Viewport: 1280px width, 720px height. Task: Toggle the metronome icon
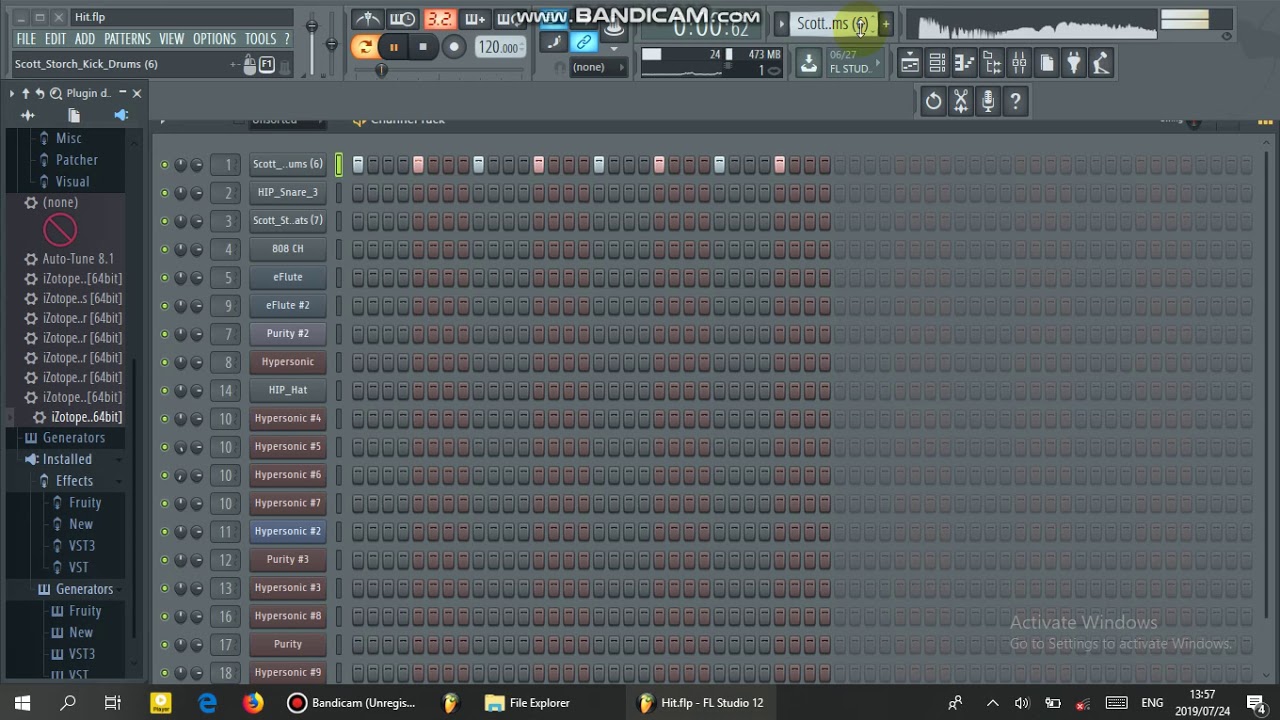(x=368, y=20)
